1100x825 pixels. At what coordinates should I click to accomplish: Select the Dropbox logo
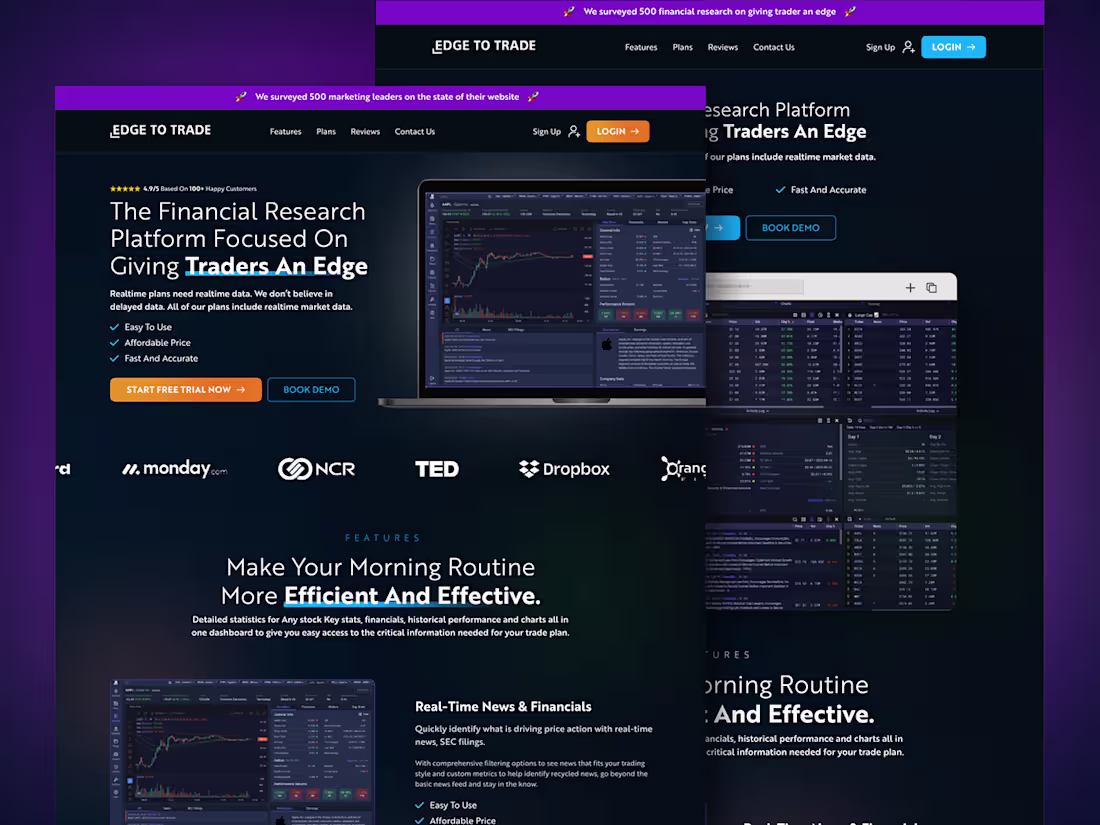(x=563, y=468)
